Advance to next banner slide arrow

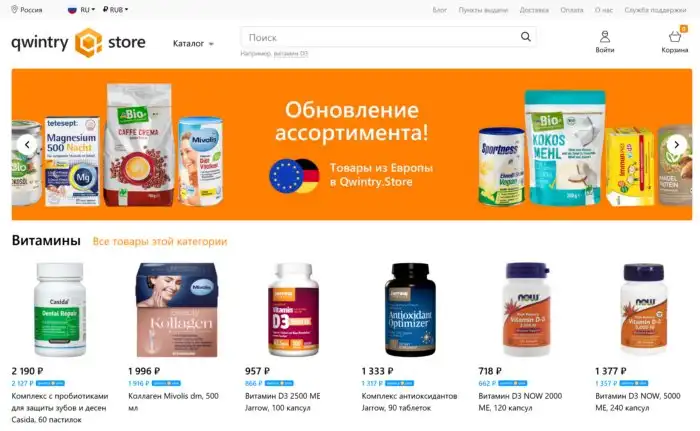676,145
